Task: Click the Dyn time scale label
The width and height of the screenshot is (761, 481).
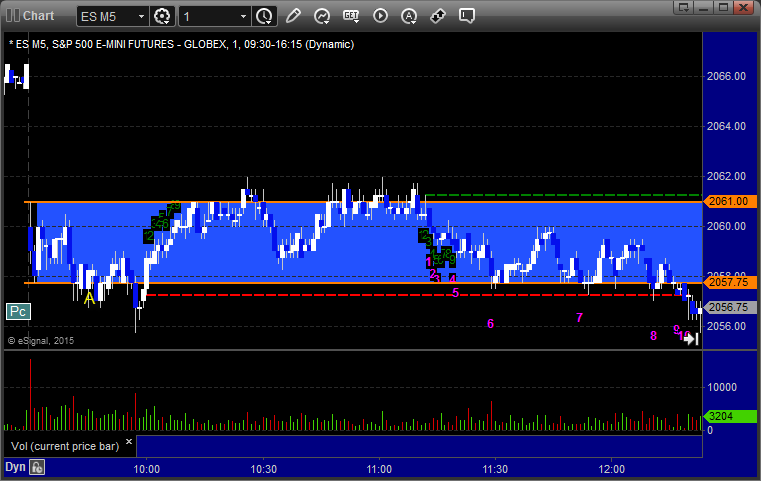Action: (x=15, y=467)
